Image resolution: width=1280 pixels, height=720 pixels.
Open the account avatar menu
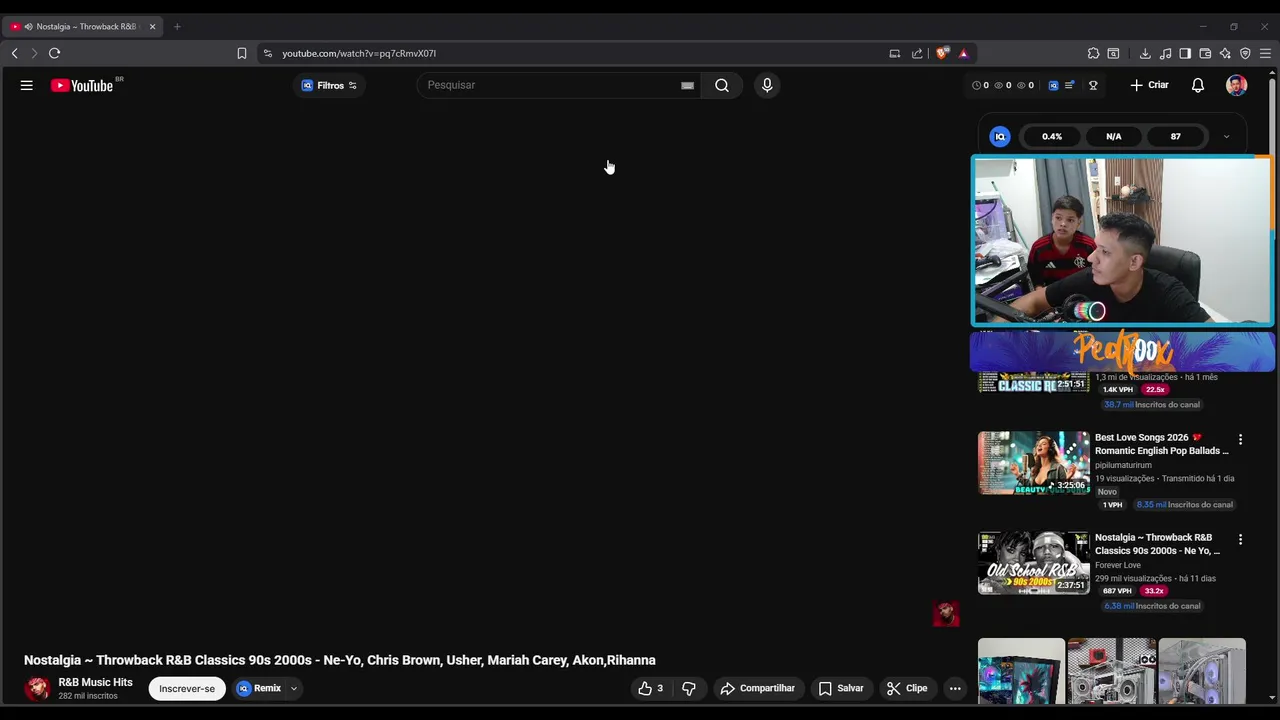click(1236, 86)
